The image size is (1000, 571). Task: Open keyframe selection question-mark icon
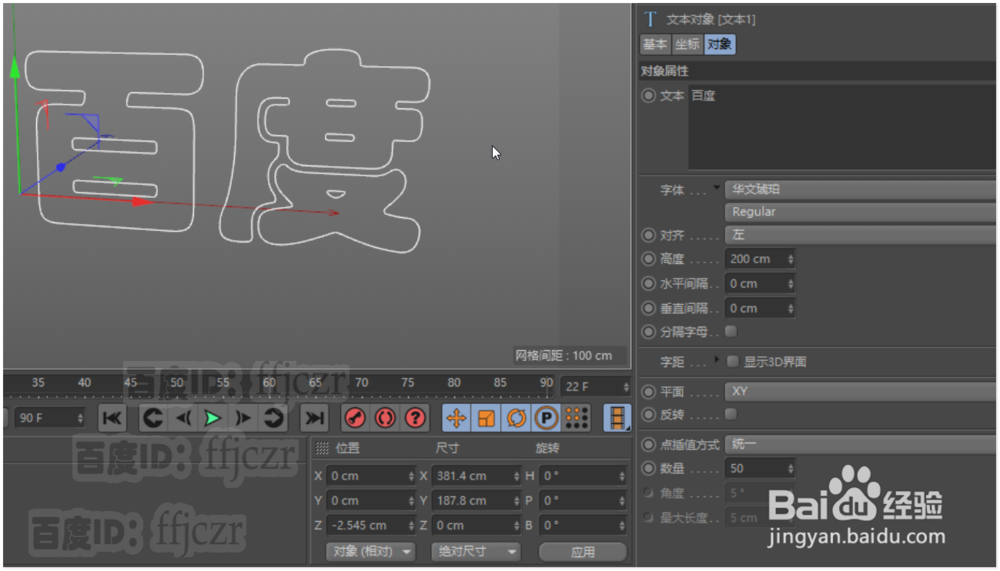click(415, 419)
